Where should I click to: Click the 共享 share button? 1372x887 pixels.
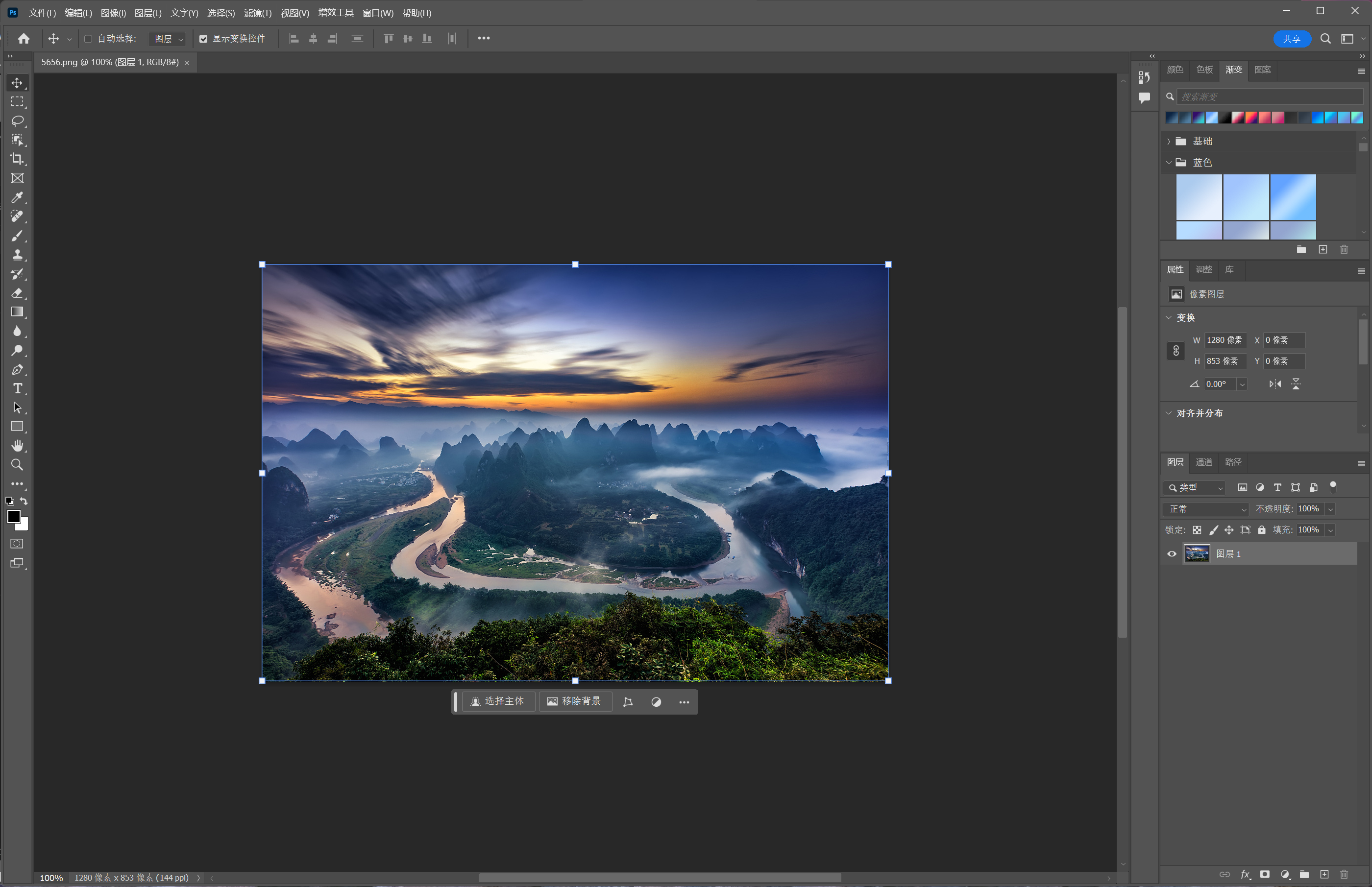1291,39
